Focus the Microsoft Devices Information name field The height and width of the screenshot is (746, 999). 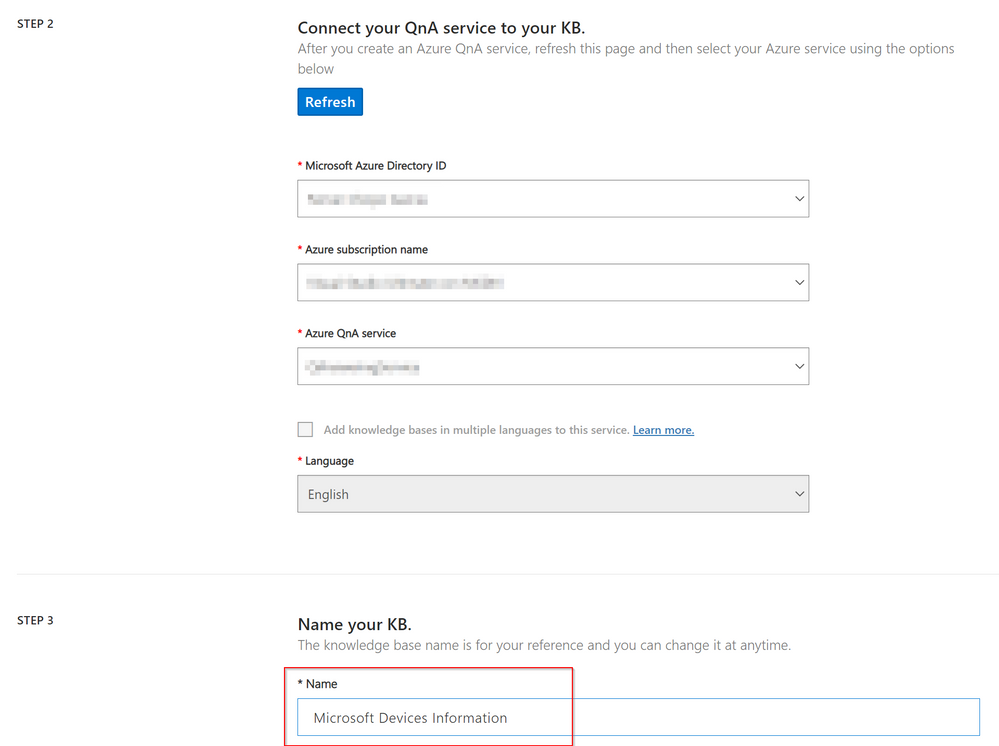[638, 718]
